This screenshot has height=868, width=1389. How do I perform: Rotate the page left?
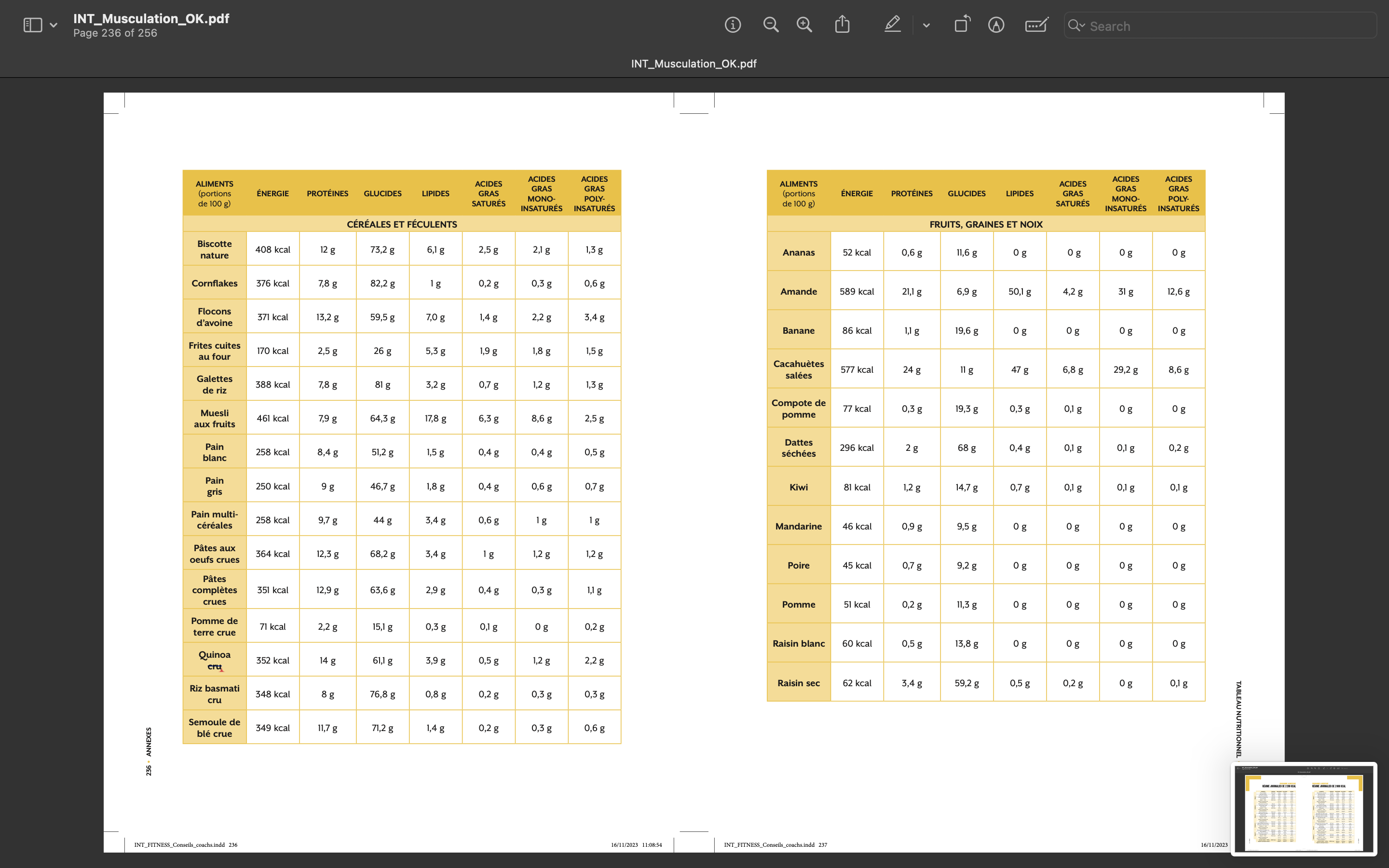pyautogui.click(x=962, y=25)
